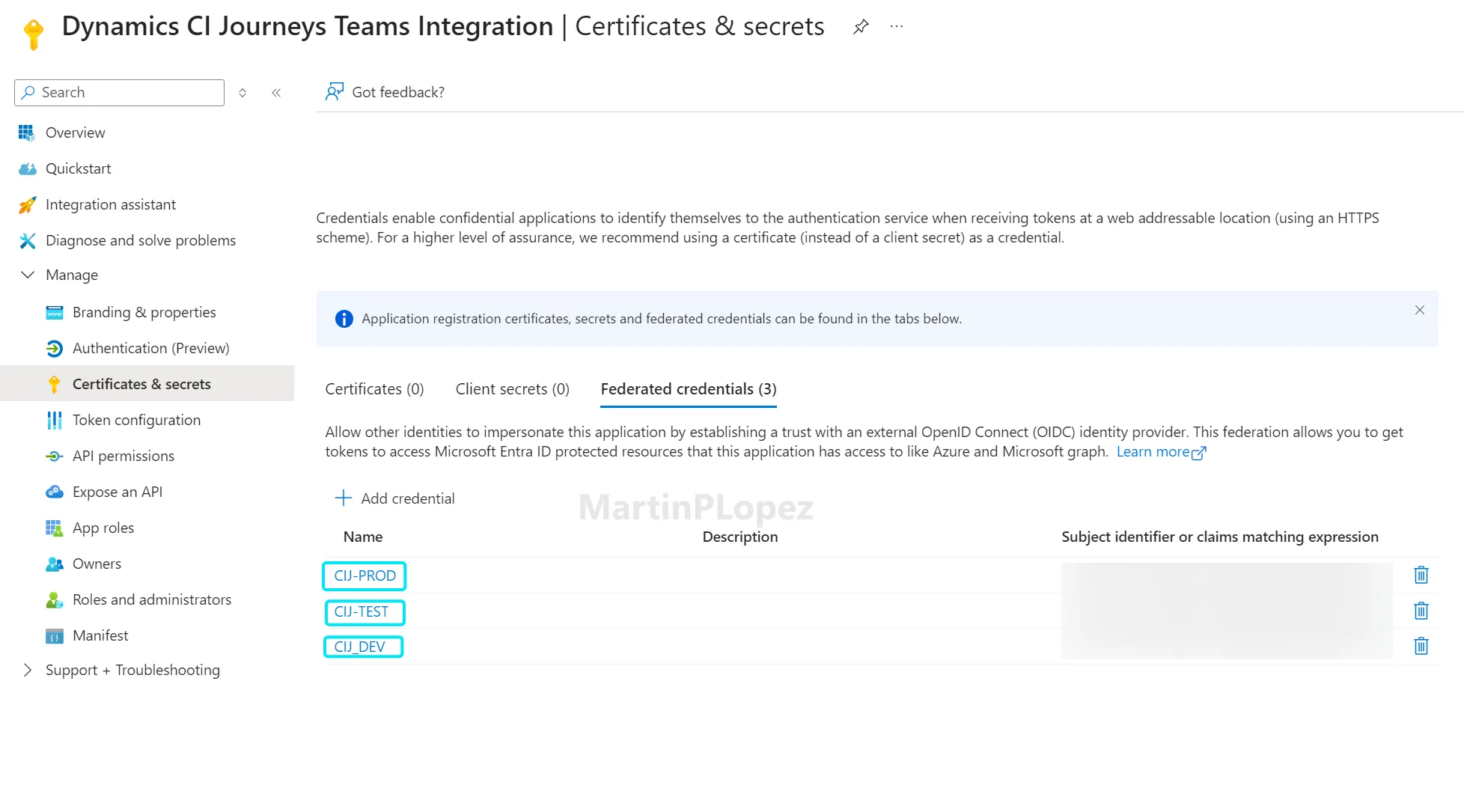Open Diagnose and solve problems

[x=141, y=241]
